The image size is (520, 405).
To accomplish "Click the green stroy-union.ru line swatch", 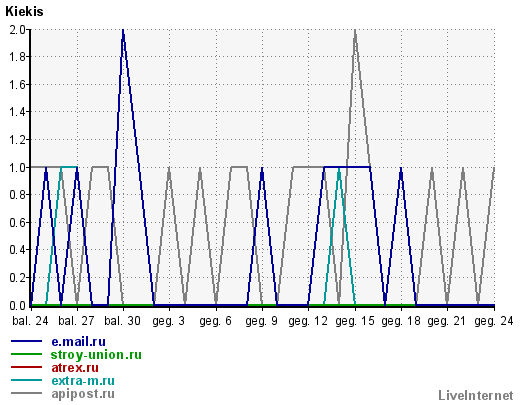I will coord(26,354).
